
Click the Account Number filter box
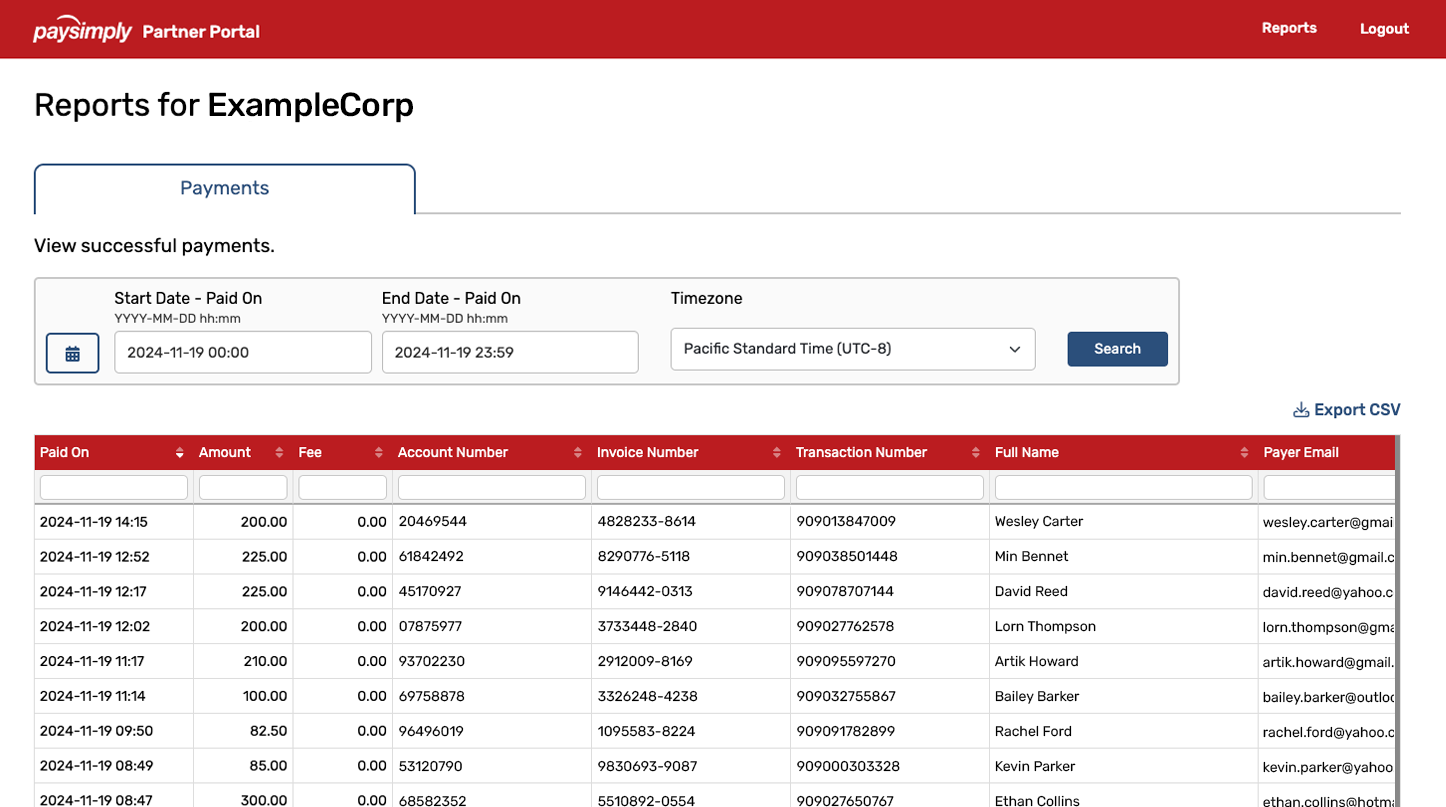click(492, 487)
